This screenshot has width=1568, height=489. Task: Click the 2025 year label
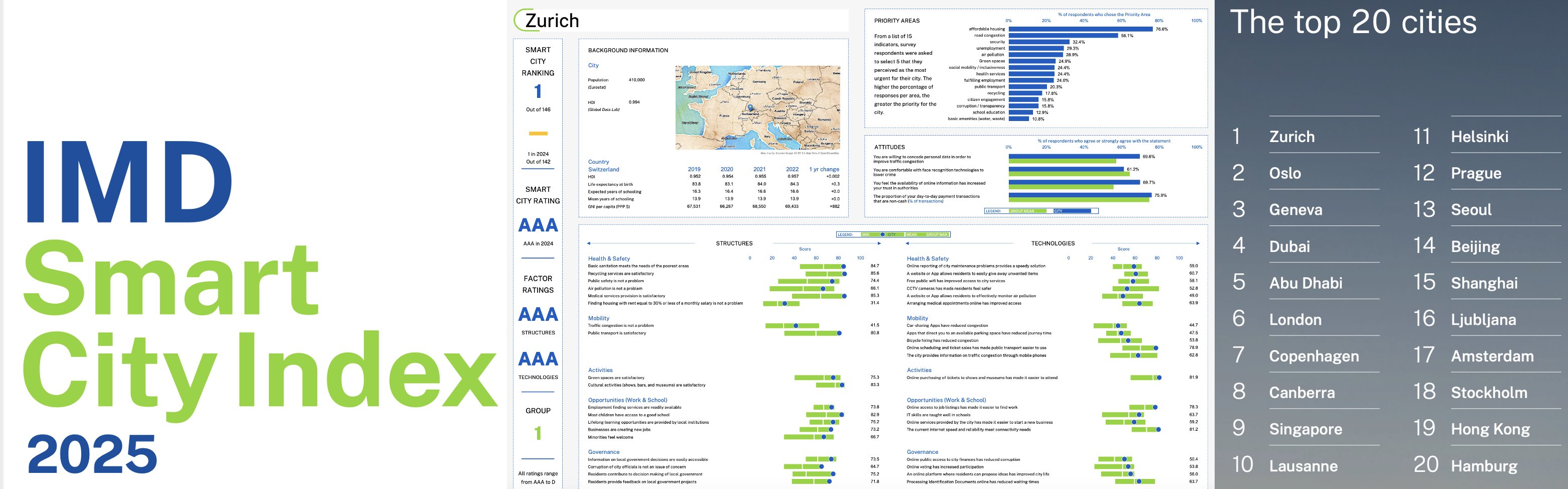click(x=92, y=454)
